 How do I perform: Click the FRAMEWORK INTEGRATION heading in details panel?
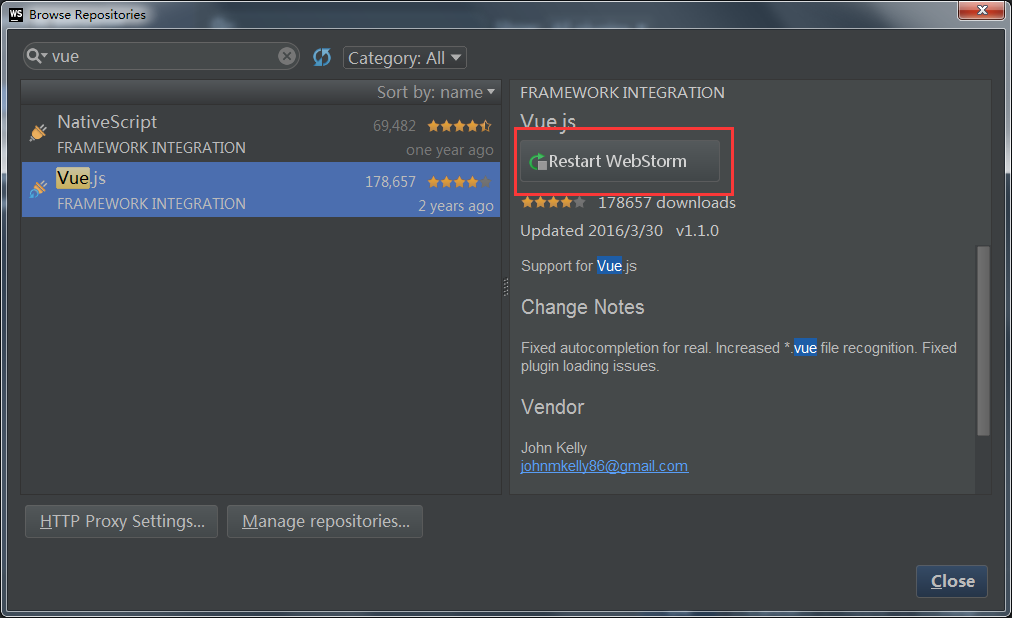(x=622, y=93)
